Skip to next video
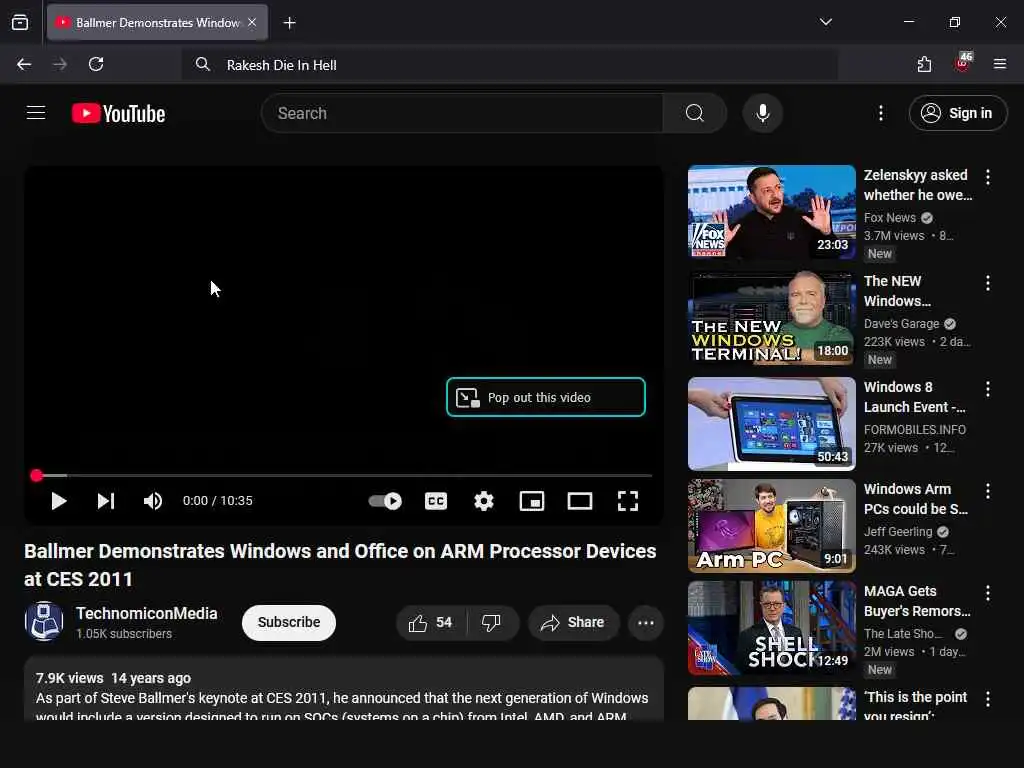This screenshot has width=1024, height=768. coord(106,501)
